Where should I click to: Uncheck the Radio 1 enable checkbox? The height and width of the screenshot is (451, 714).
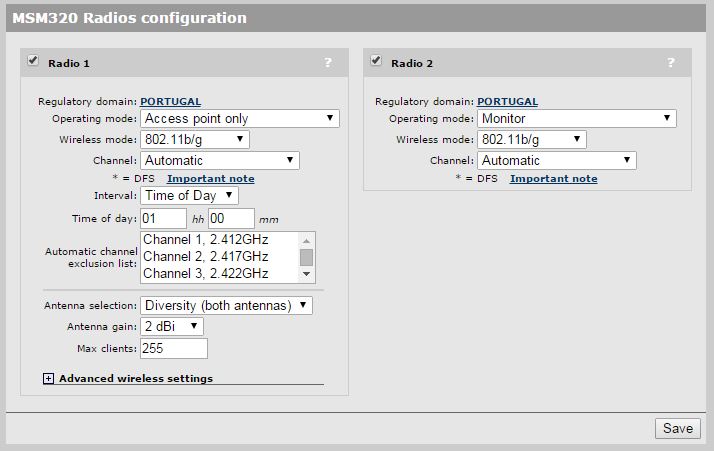[x=33, y=60]
